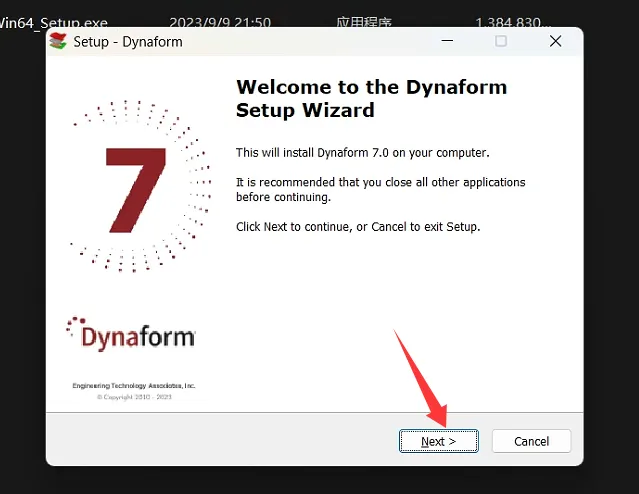639x494 pixels.
Task: Cancel the Dynaform setup
Action: [x=531, y=441]
